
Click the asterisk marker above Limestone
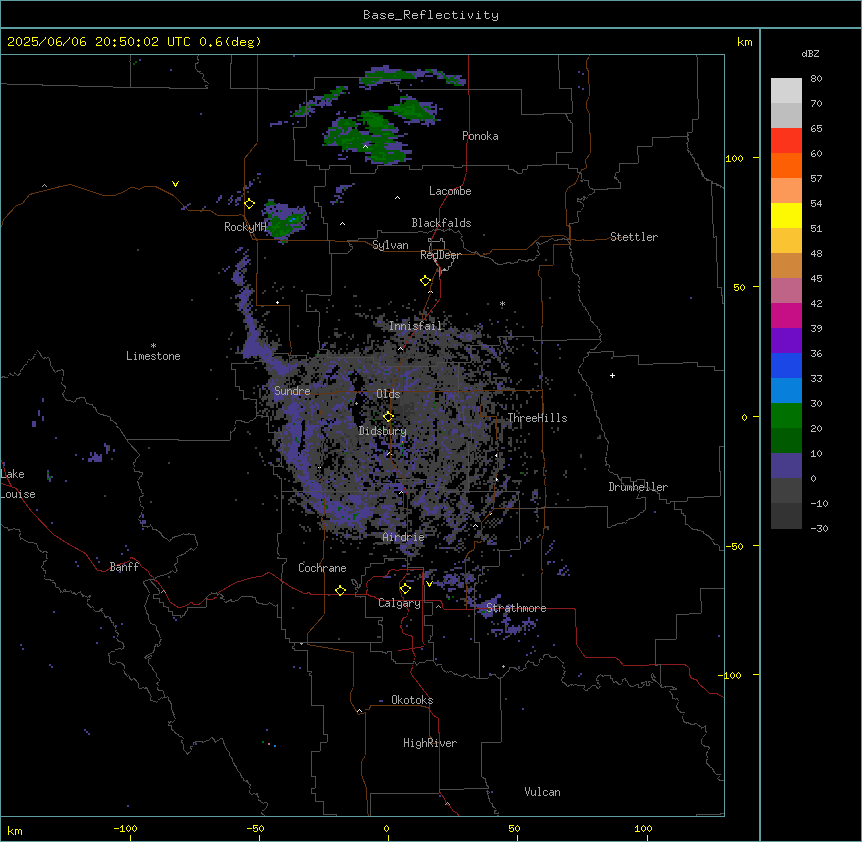[x=153, y=346]
